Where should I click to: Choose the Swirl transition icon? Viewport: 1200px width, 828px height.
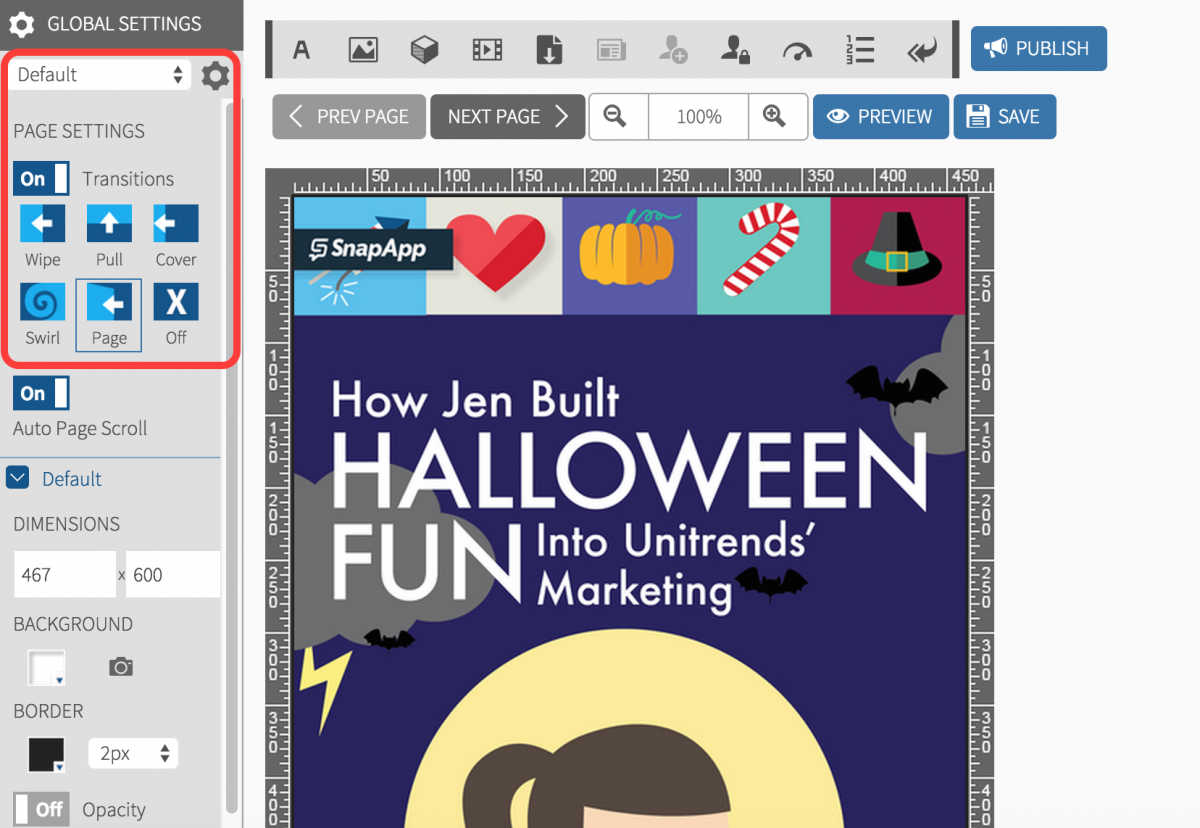tap(43, 302)
